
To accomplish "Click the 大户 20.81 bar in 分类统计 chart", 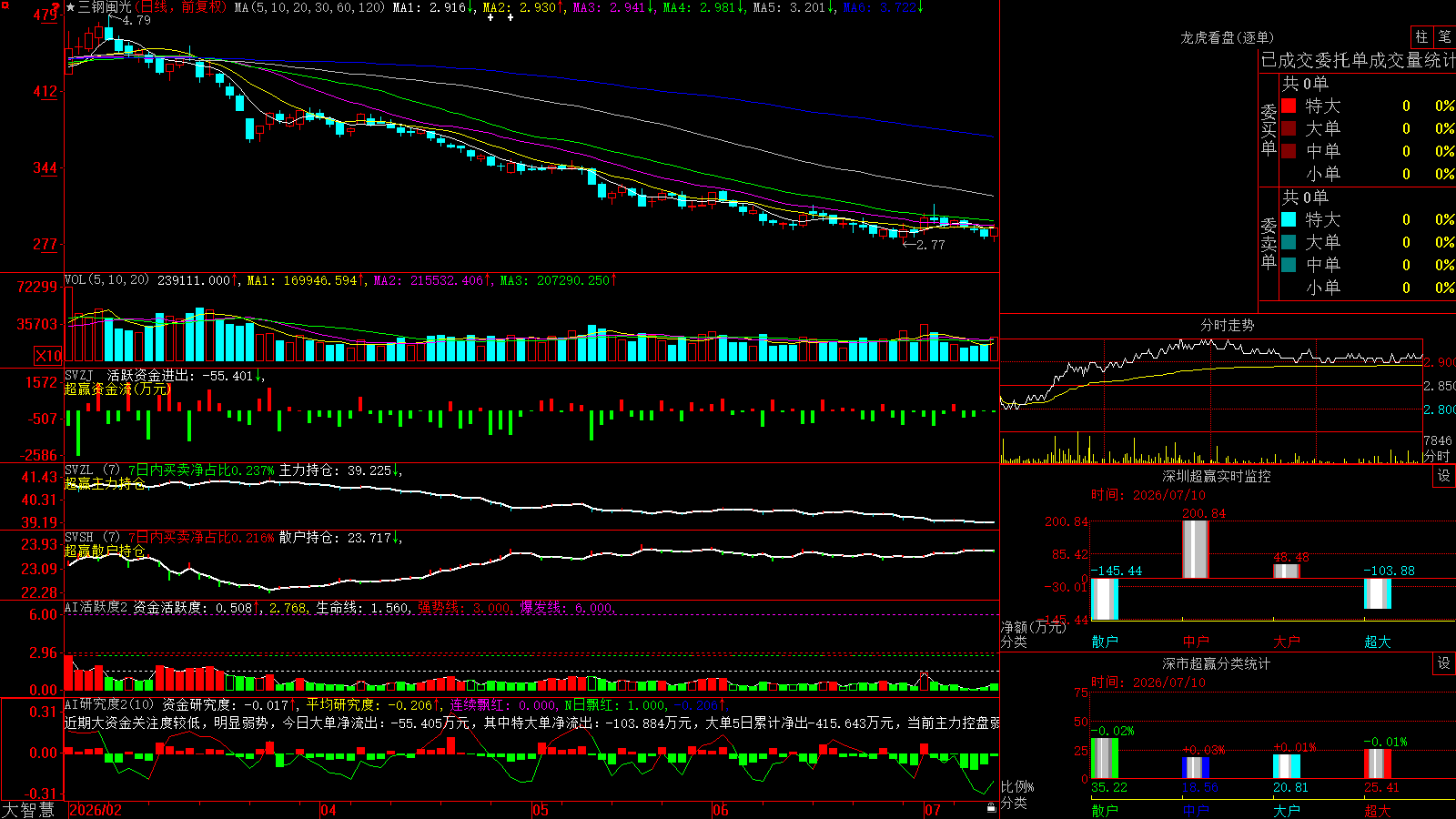I will (1287, 766).
